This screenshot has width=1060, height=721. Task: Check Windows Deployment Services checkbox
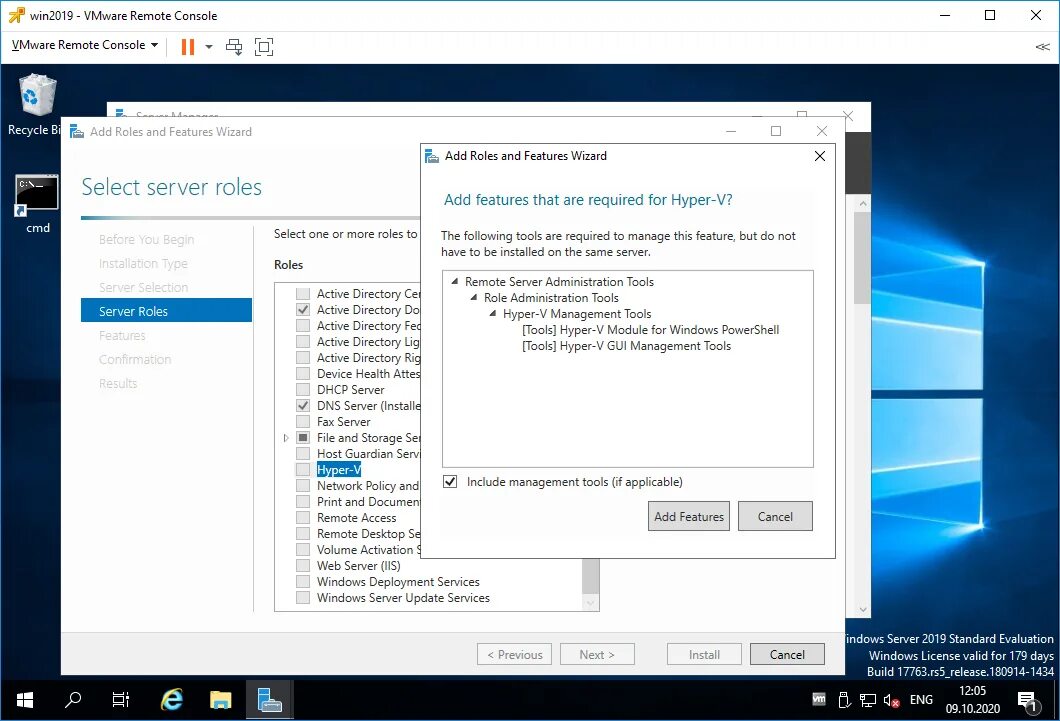(303, 582)
